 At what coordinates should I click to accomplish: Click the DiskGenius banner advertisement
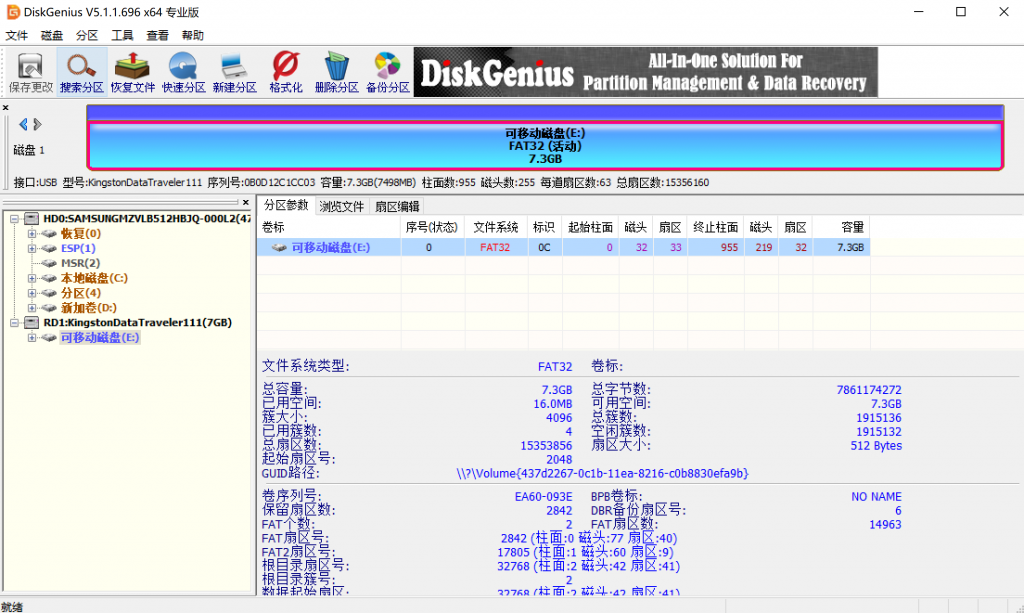(645, 72)
